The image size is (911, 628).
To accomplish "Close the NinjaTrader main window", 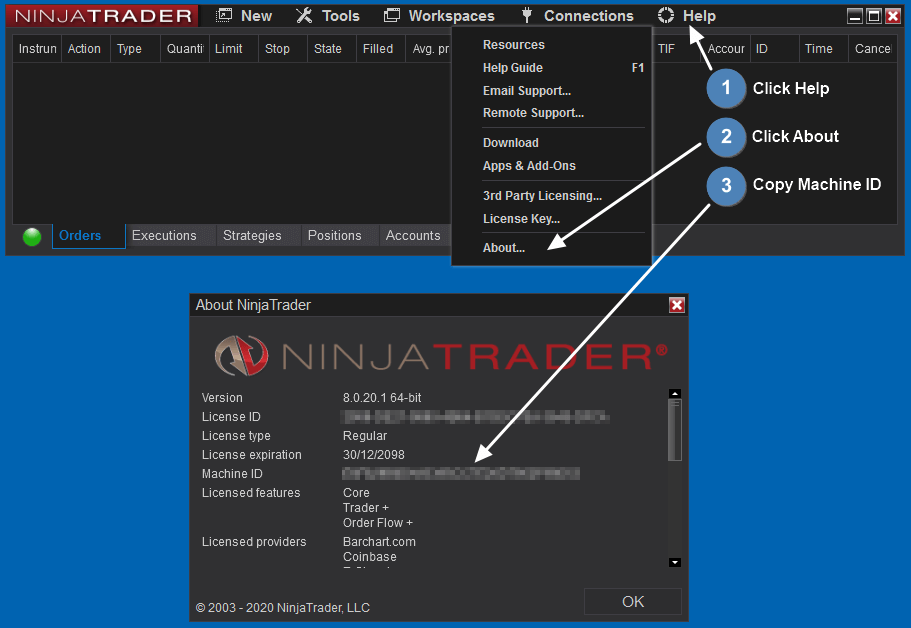I will [893, 16].
